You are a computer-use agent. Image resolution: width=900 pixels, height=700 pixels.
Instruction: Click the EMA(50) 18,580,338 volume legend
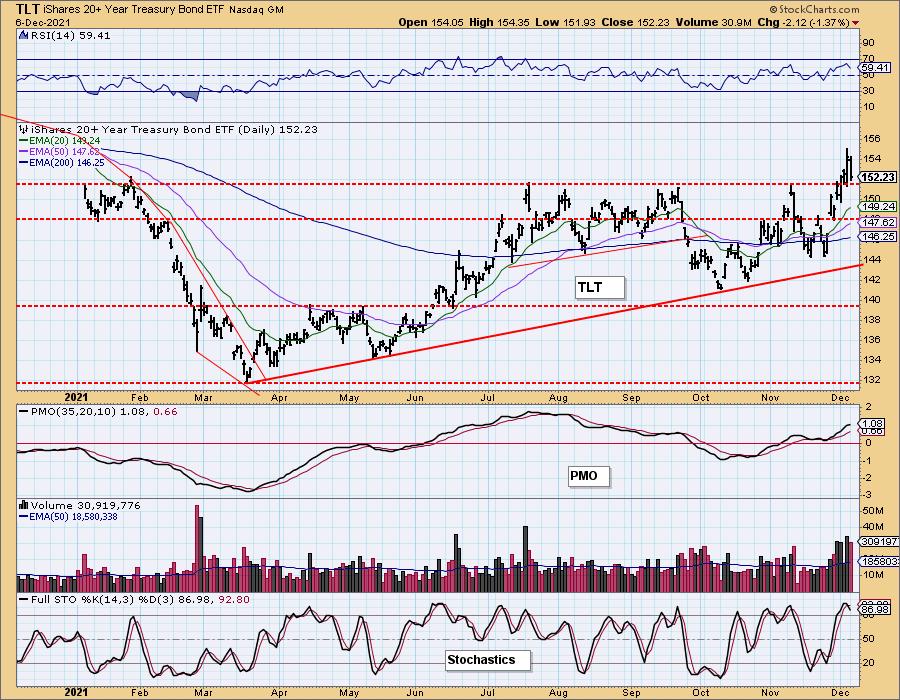pyautogui.click(x=73, y=516)
